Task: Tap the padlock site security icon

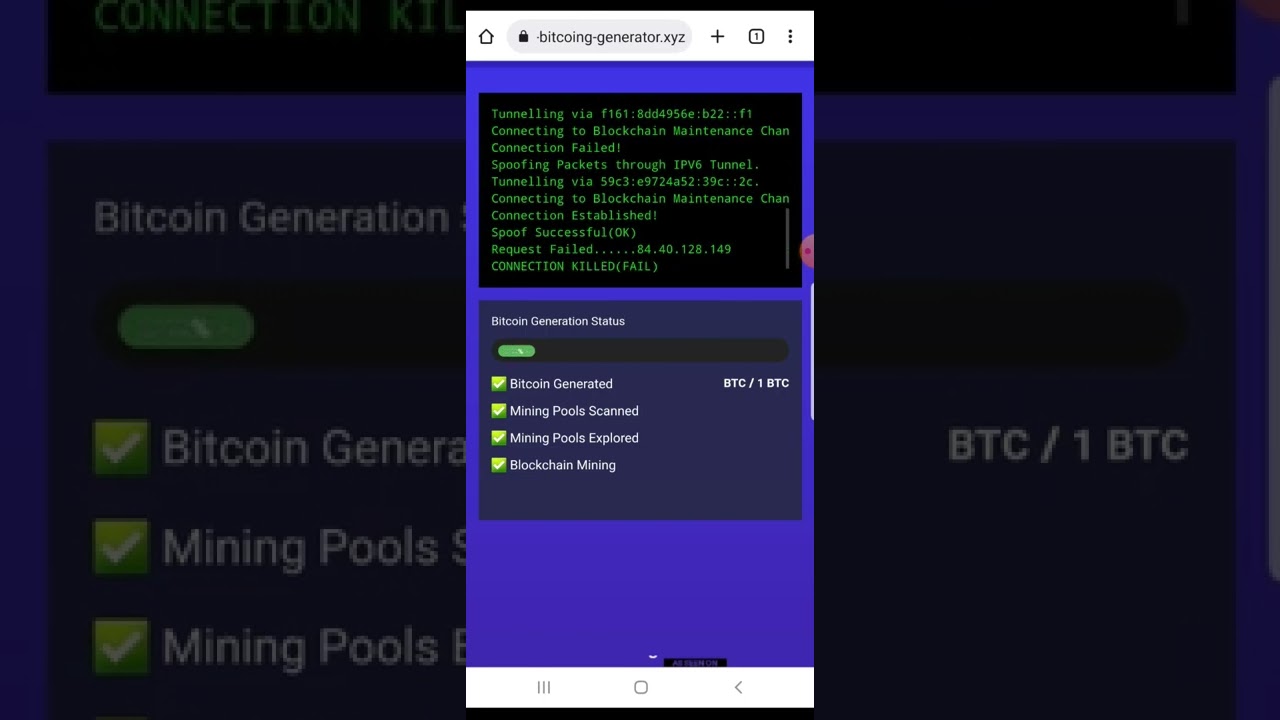Action: coord(523,37)
